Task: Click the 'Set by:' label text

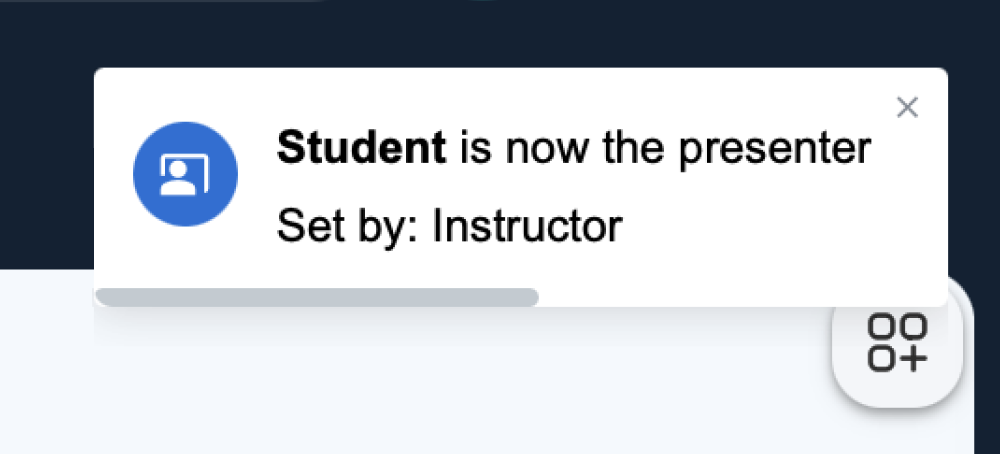Action: tap(348, 228)
